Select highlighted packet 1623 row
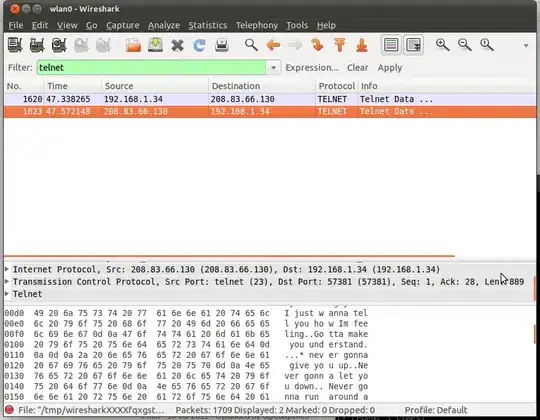Screen dimensions: 540x420 click(x=270, y=112)
